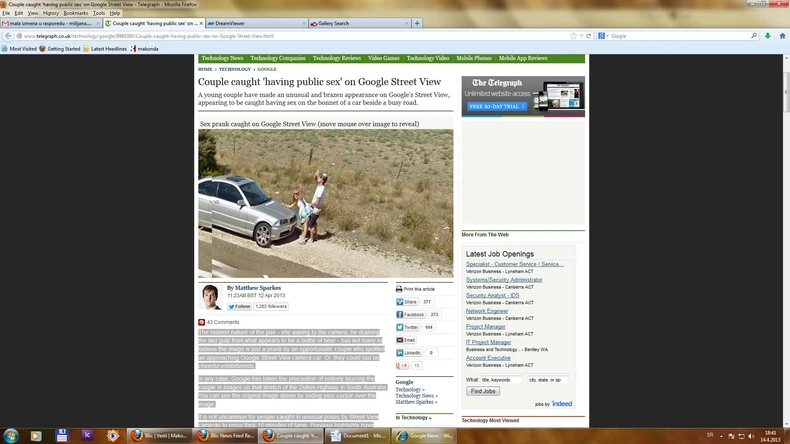Click the Street View article image
790x444 pixels.
tap(325, 203)
